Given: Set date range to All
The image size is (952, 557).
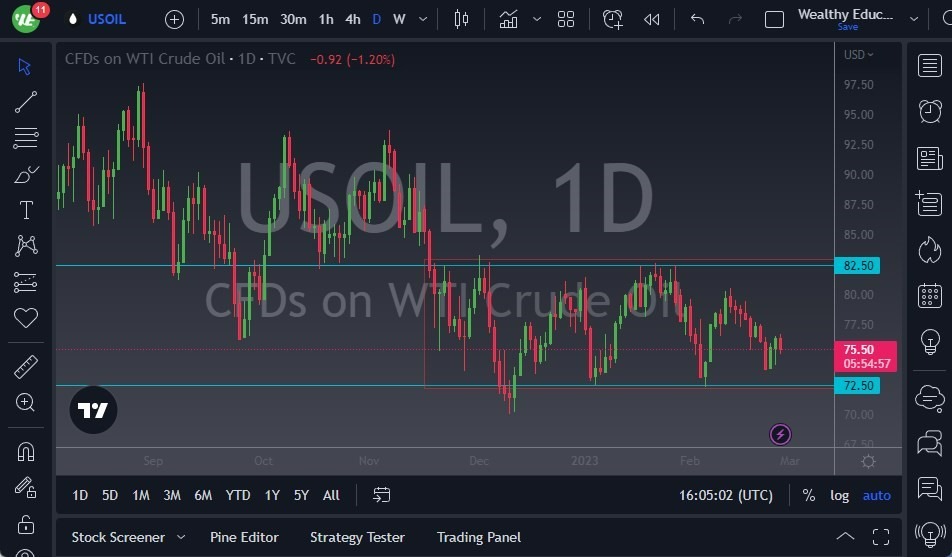Looking at the screenshot, I should pyautogui.click(x=331, y=495).
